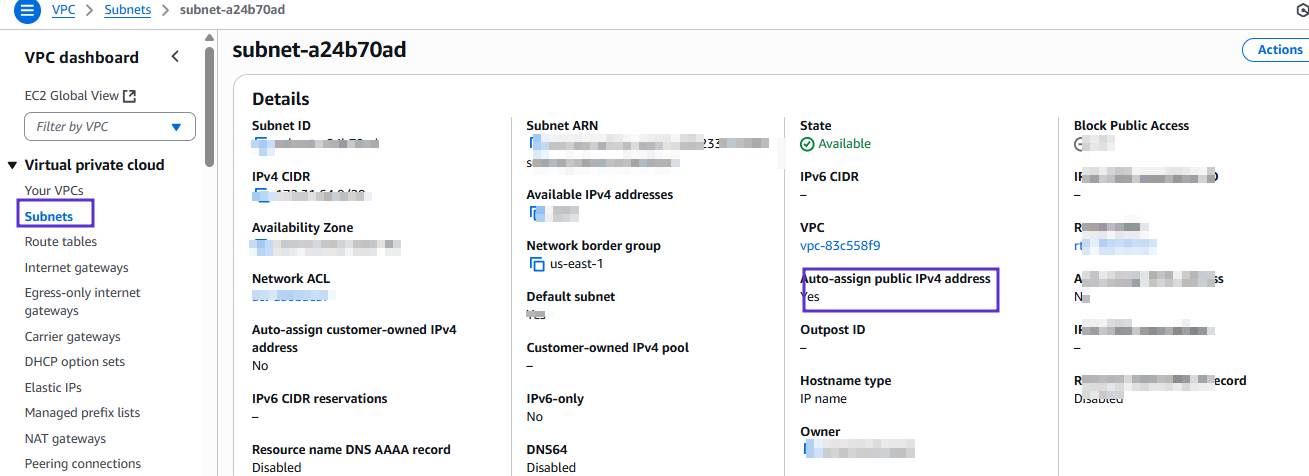Open the vpc-83c558f9 VPC link

click(840, 245)
